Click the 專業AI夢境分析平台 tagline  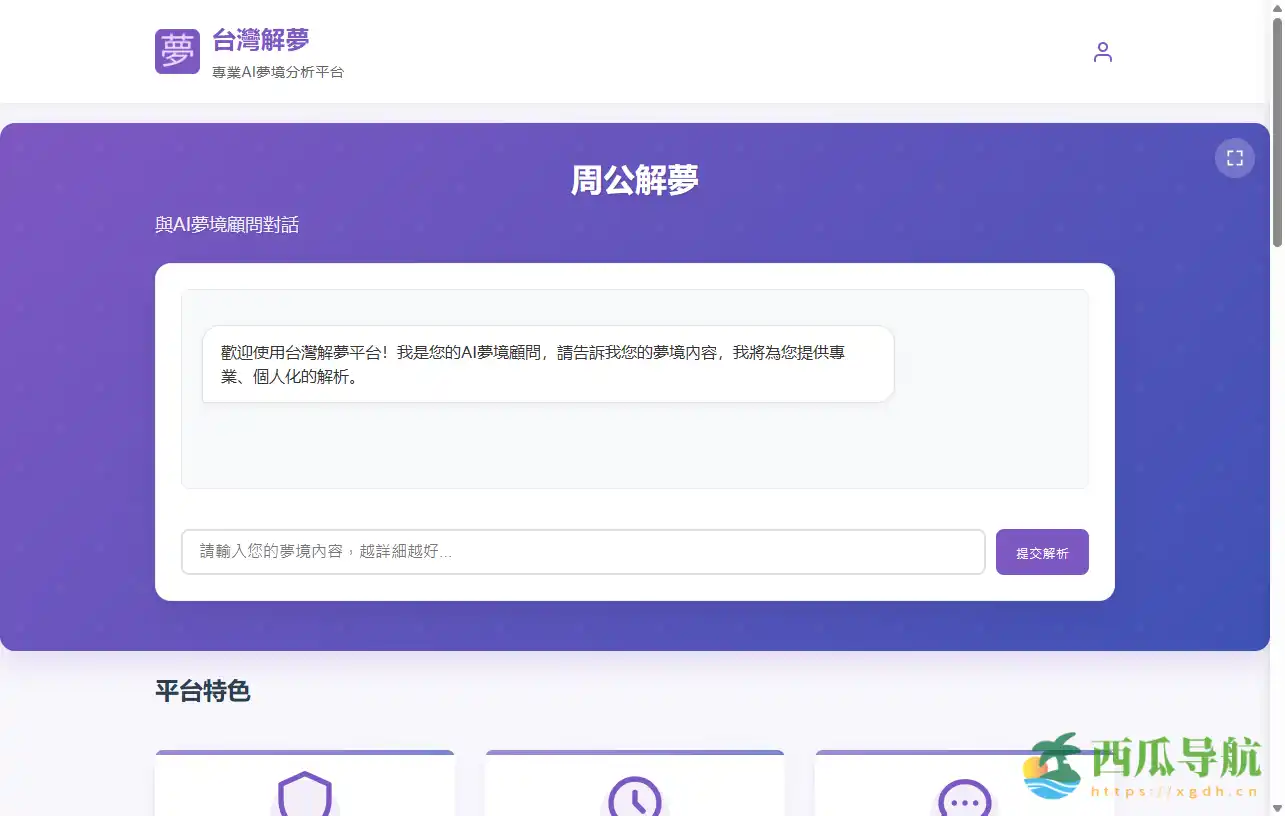point(278,72)
